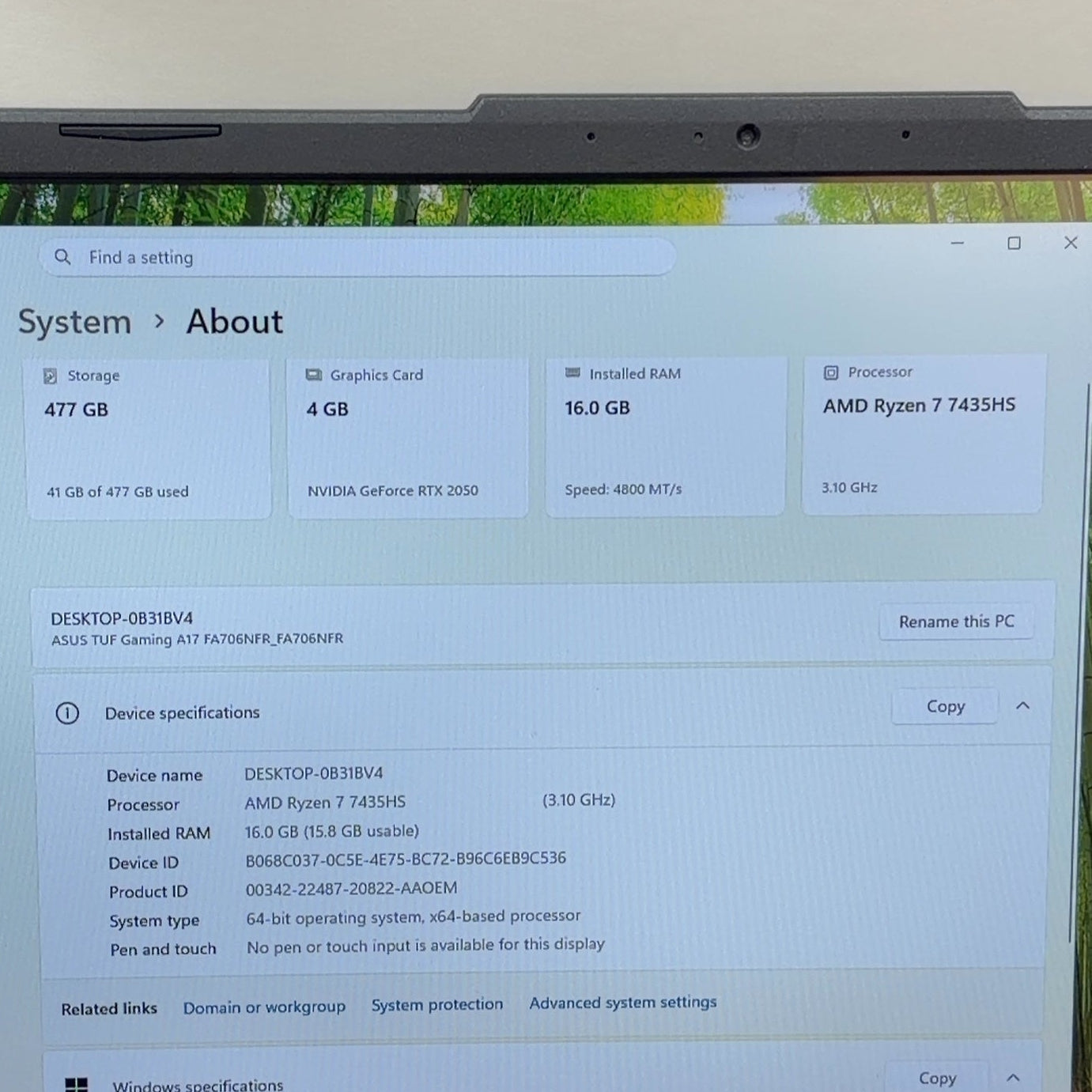
Task: Open the Storage 477 GB card
Action: point(149,439)
